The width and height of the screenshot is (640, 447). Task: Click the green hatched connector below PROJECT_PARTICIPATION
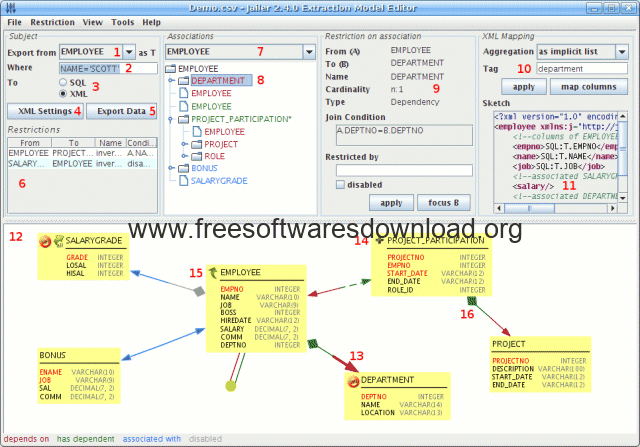[x=472, y=302]
